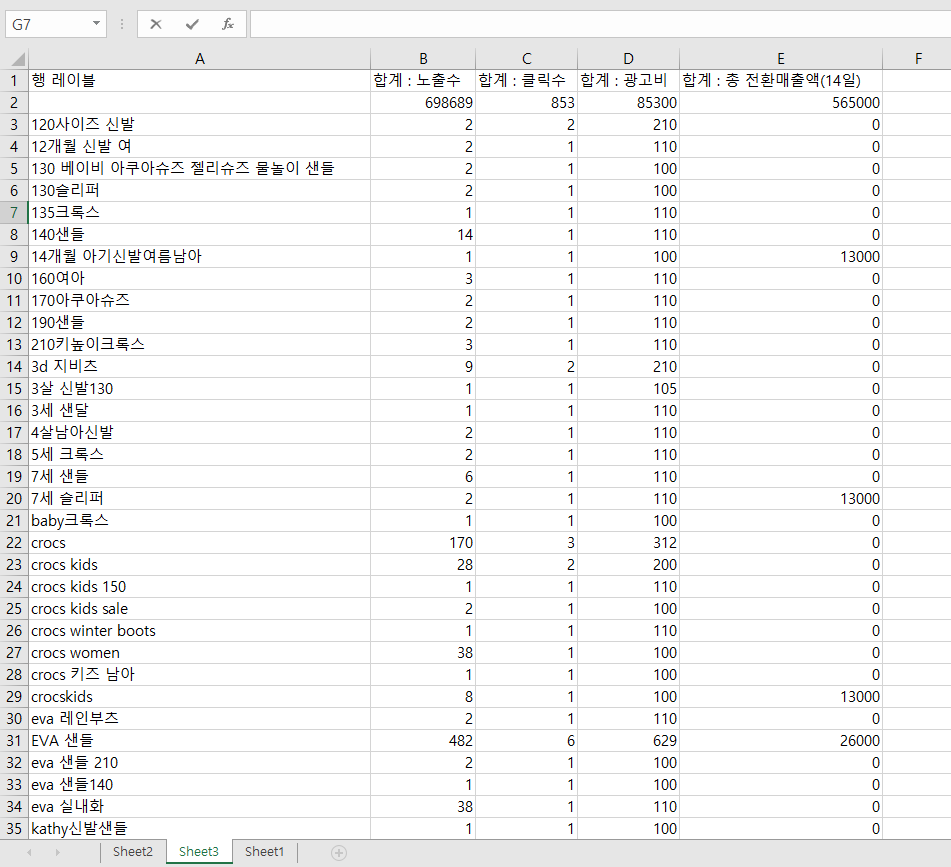The height and width of the screenshot is (867, 951).
Task: Open the Sheet1 tab
Action: pos(264,852)
